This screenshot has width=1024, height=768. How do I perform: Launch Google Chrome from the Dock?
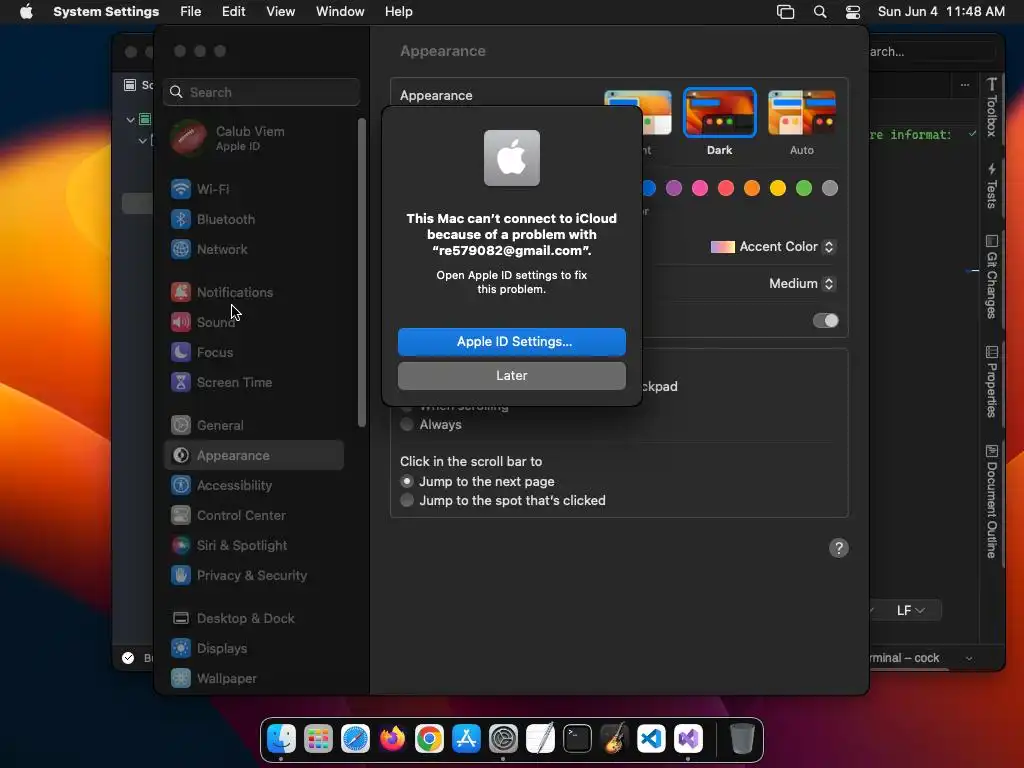(x=429, y=739)
